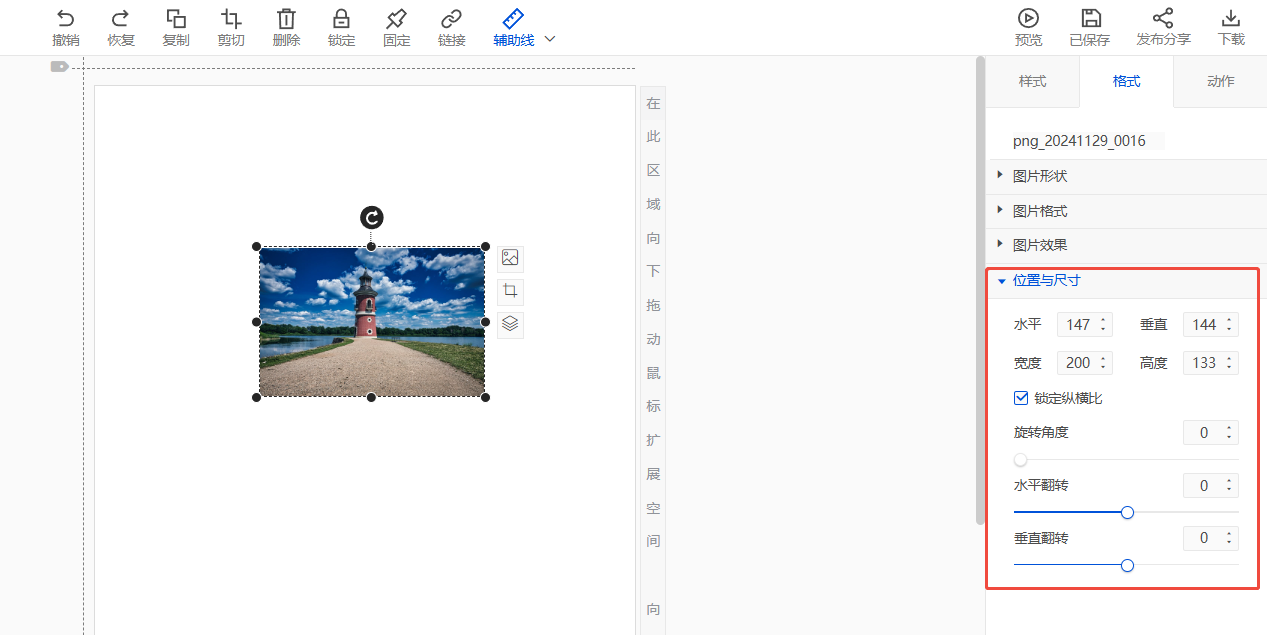Click the 撤销 undo icon
This screenshot has height=635, width=1274.
(x=65, y=18)
